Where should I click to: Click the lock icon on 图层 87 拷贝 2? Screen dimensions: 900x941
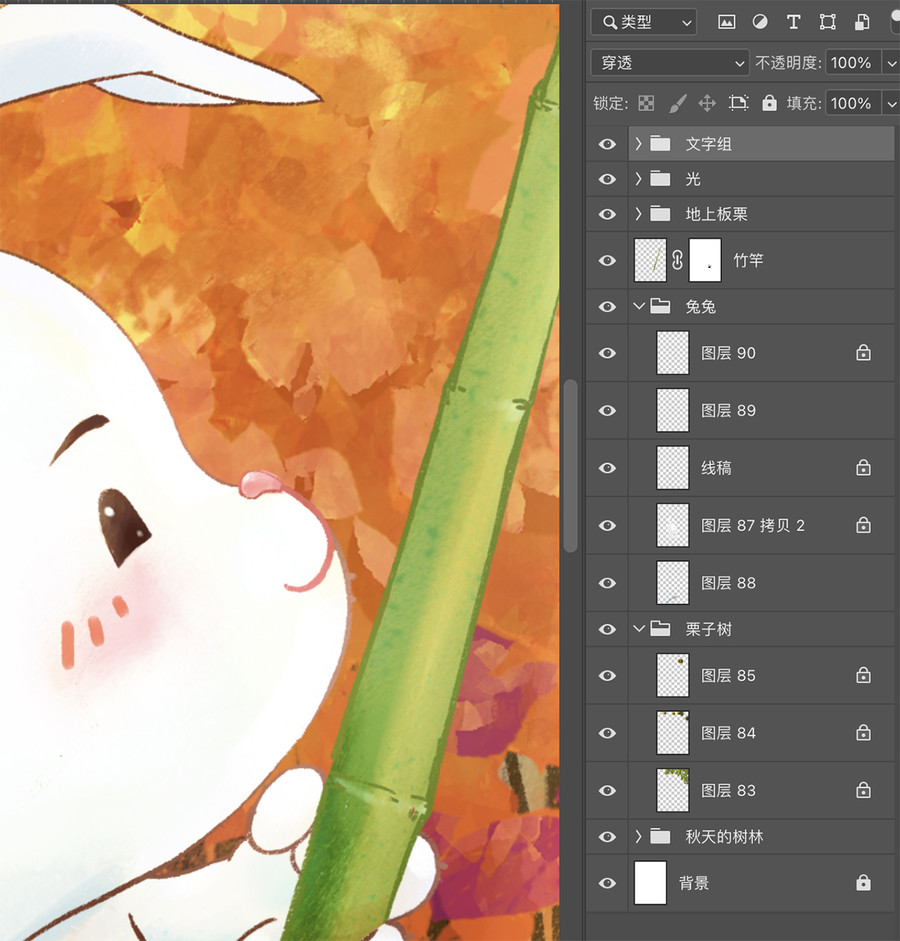point(863,525)
